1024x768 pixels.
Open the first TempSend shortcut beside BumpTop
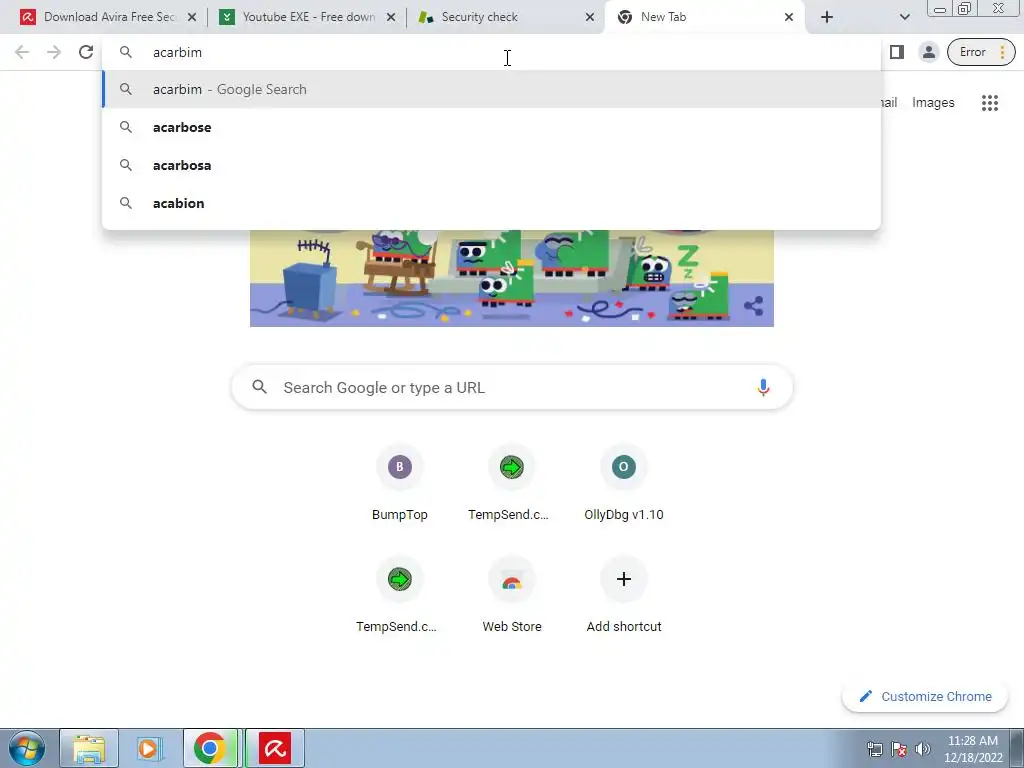pos(511,483)
